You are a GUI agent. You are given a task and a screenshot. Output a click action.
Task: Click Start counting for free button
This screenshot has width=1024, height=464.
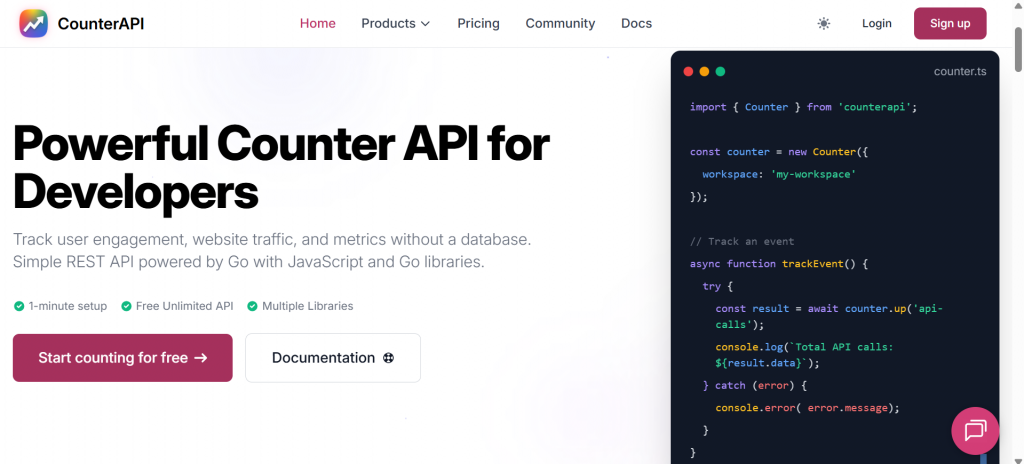pos(123,357)
